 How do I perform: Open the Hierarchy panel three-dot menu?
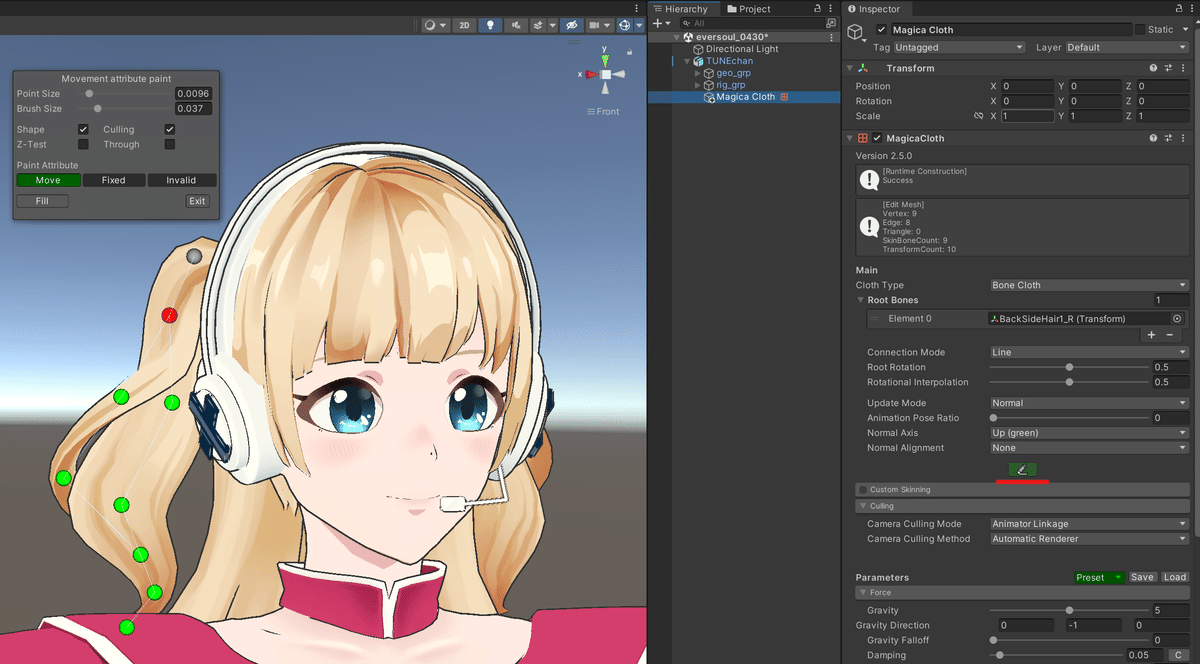click(832, 9)
